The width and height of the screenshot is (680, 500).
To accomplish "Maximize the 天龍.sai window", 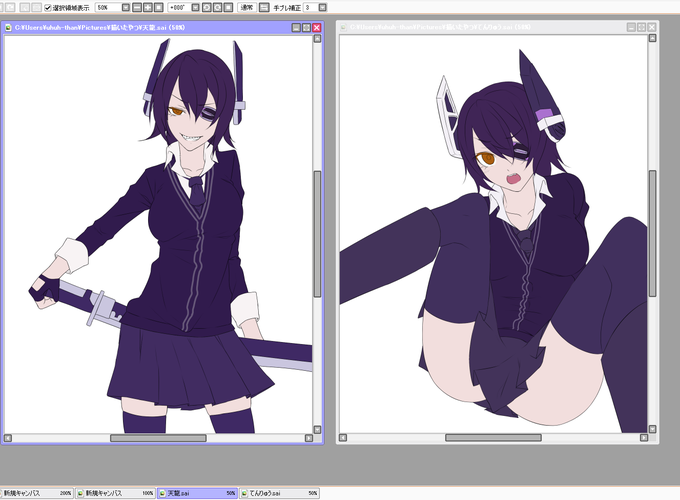I will click(x=307, y=28).
